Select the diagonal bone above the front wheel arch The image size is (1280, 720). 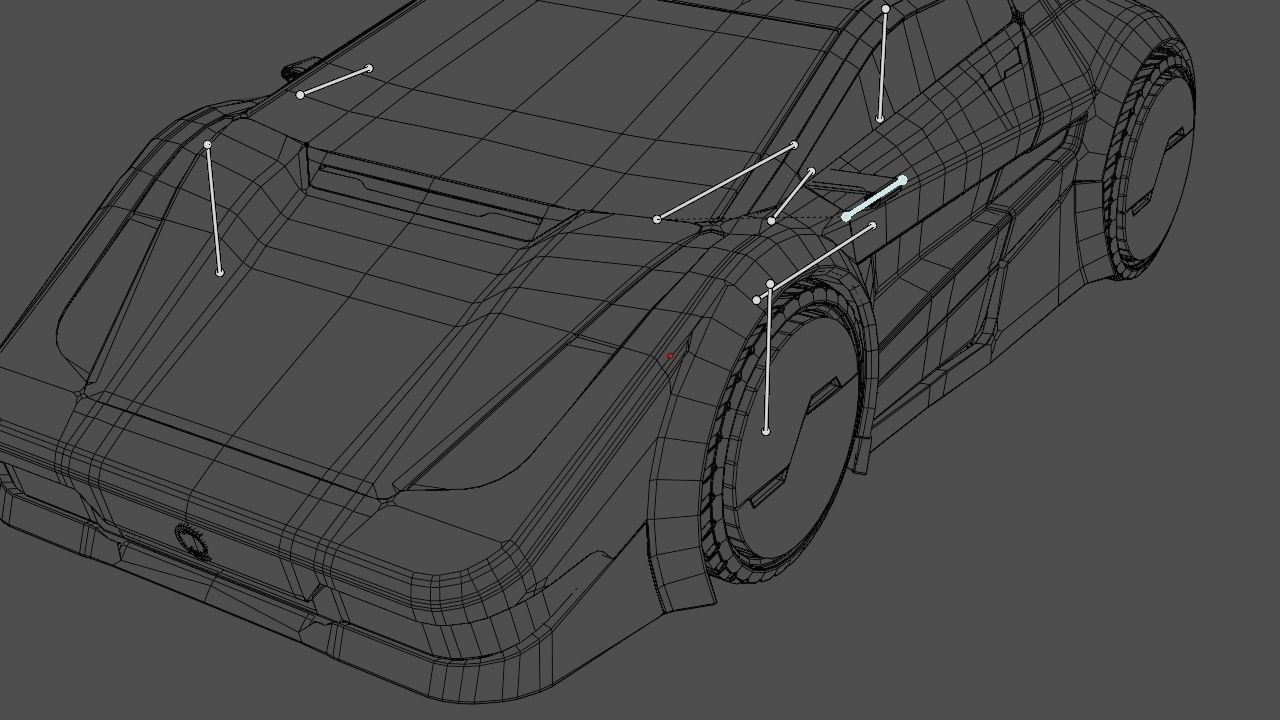(x=815, y=262)
